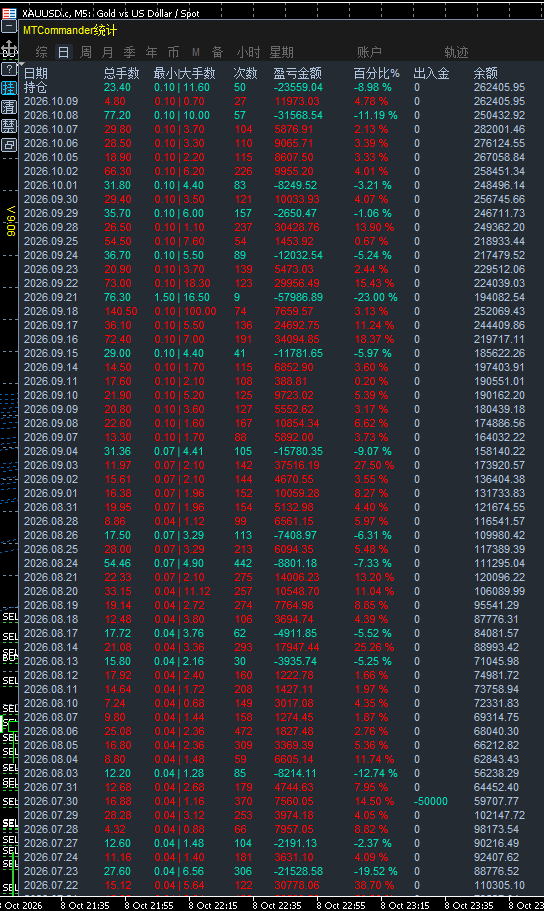Click the 出入金 column header

(431, 73)
